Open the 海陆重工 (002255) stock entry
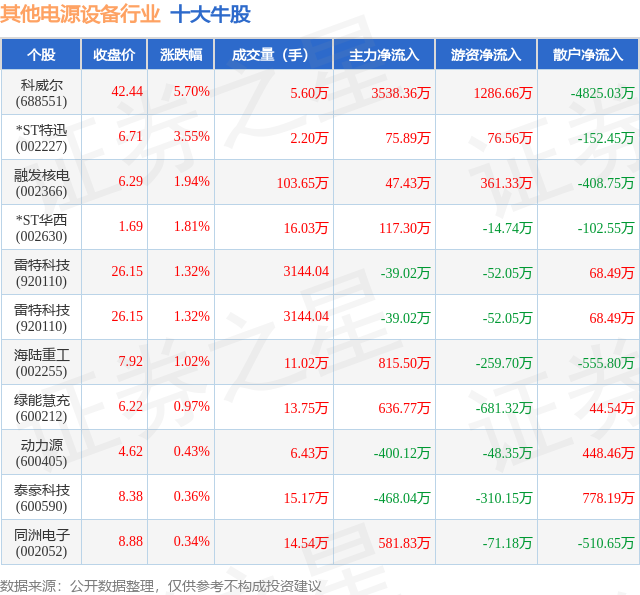Viewport: 640px width, 595px height. click(x=41, y=363)
